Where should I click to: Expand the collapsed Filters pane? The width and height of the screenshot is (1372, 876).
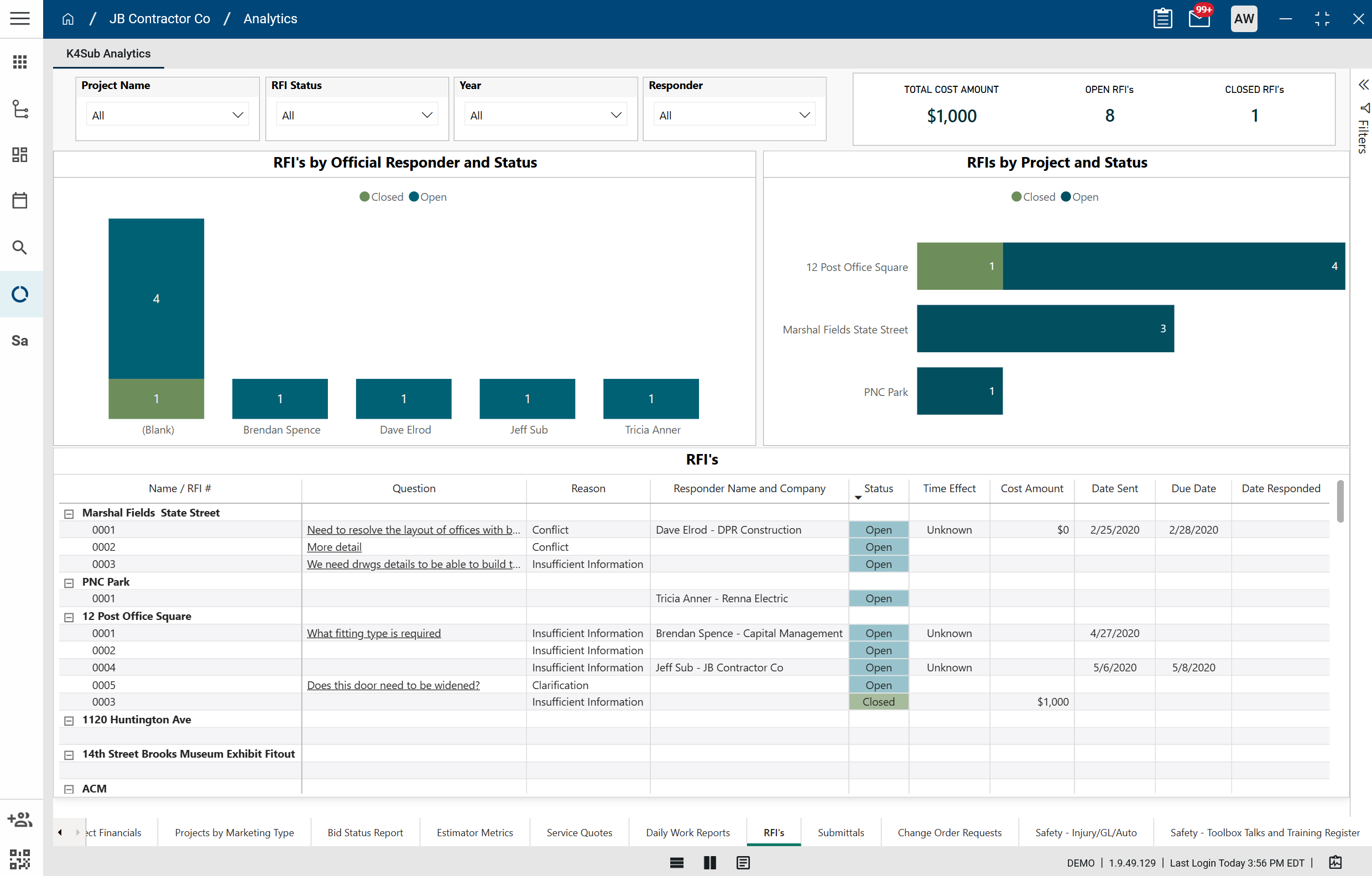coord(1363,85)
